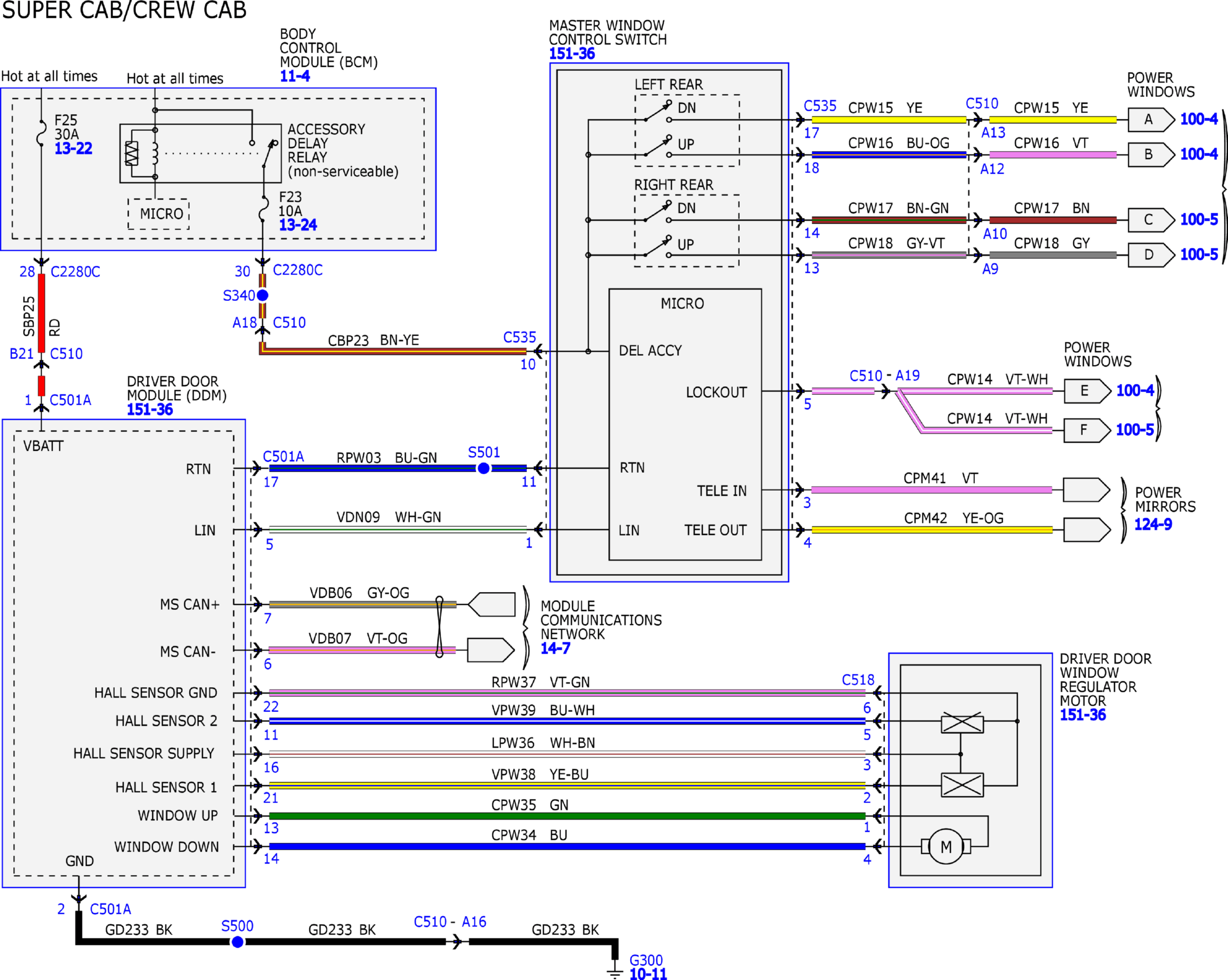1228x980 pixels.
Task: Click the VBATT terminal label in DDM
Action: tap(43, 446)
